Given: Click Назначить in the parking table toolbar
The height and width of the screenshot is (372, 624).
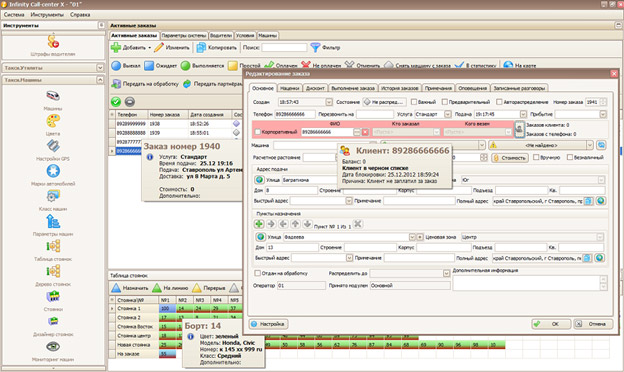Looking at the screenshot, I should point(130,288).
